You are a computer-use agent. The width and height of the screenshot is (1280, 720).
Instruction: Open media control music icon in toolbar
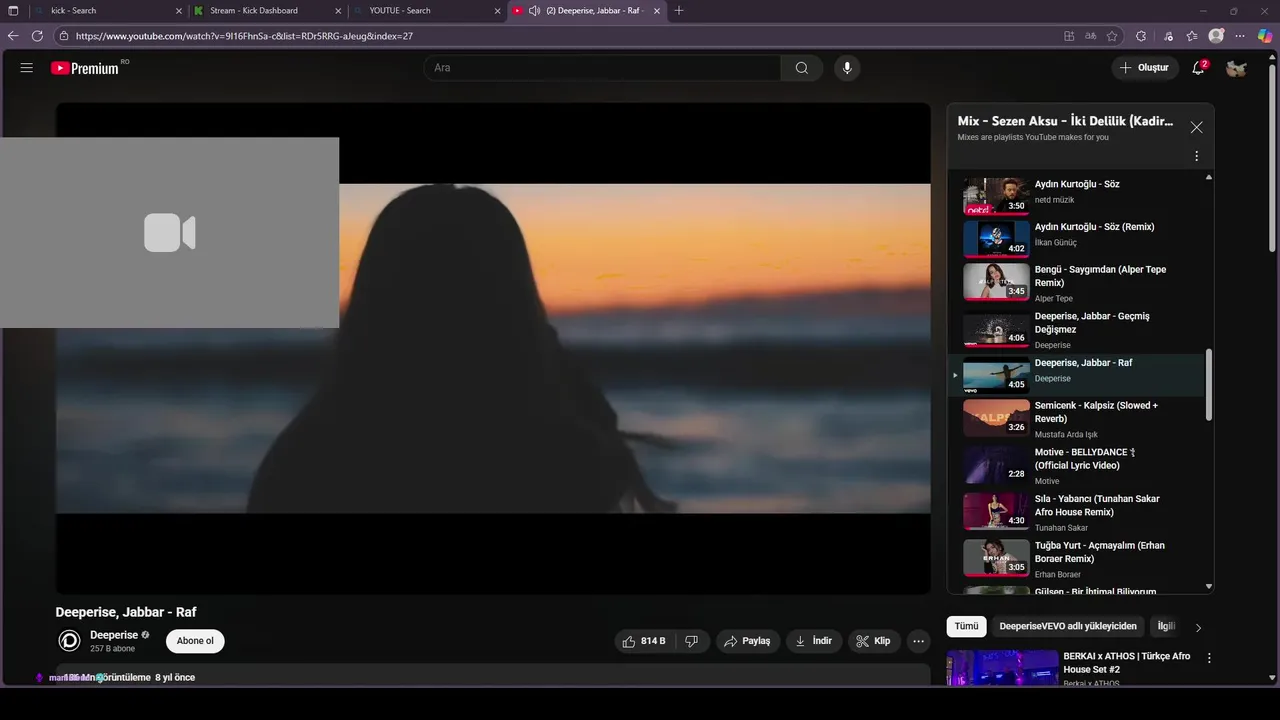coord(1168,36)
